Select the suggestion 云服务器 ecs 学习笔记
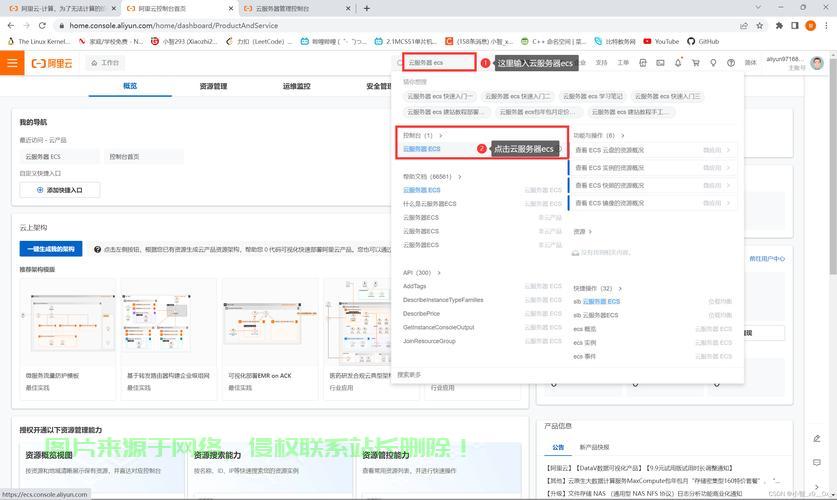837x500 pixels. pyautogui.click(x=593, y=97)
